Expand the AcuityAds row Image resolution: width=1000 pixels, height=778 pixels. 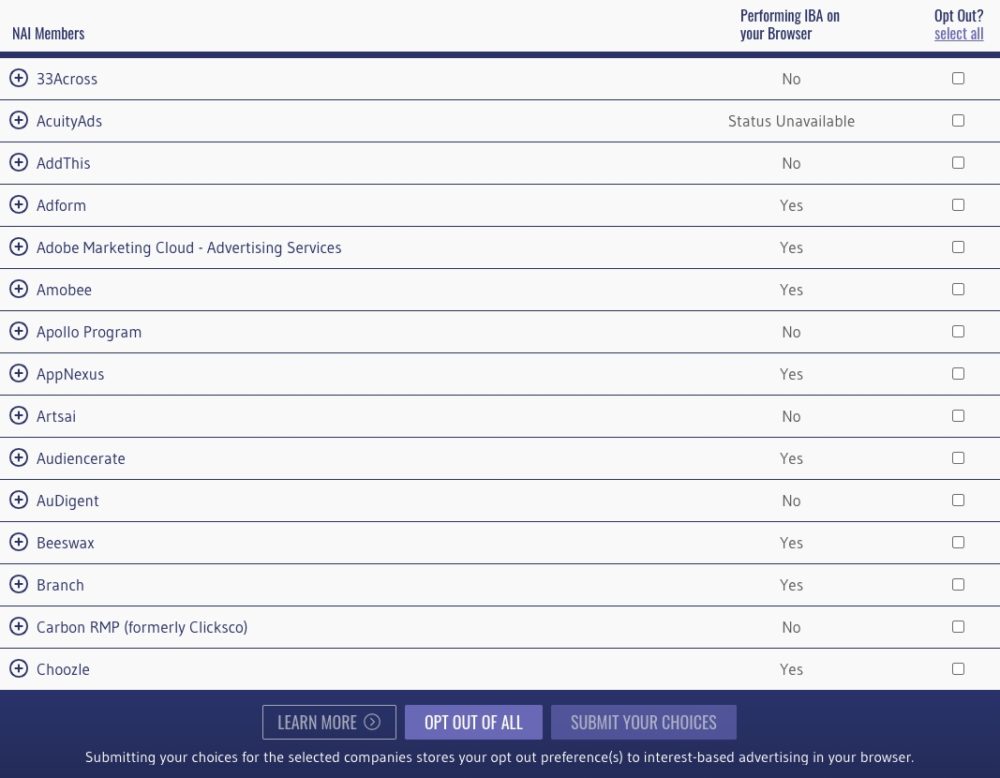click(18, 121)
